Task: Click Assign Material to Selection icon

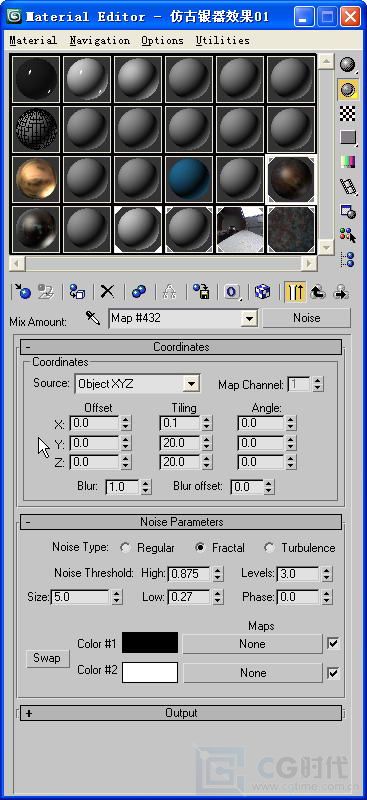Action: pos(77,292)
